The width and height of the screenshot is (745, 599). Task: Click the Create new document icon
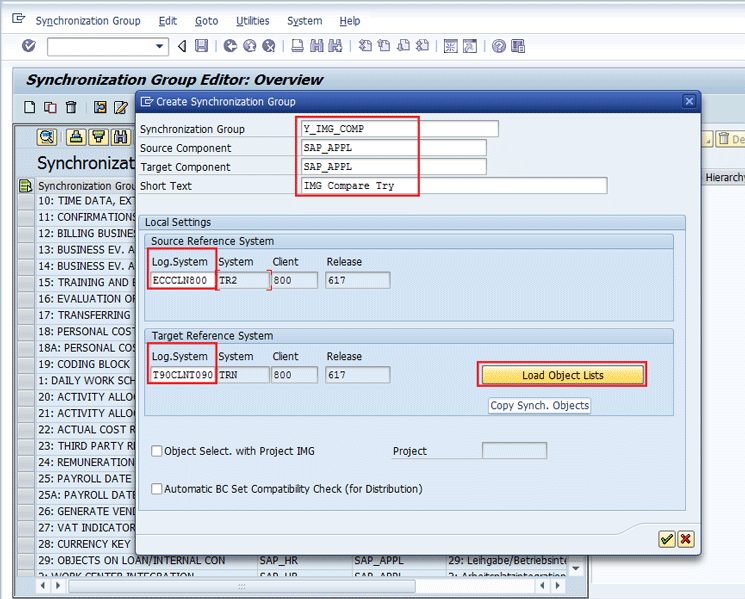(29, 108)
